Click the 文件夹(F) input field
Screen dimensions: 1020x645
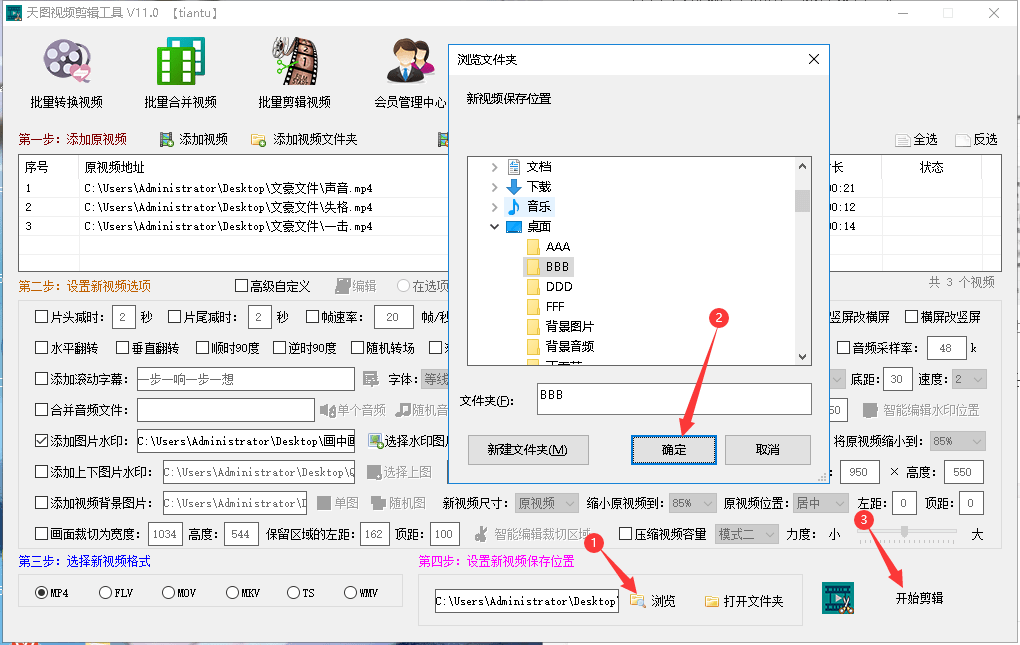(674, 399)
